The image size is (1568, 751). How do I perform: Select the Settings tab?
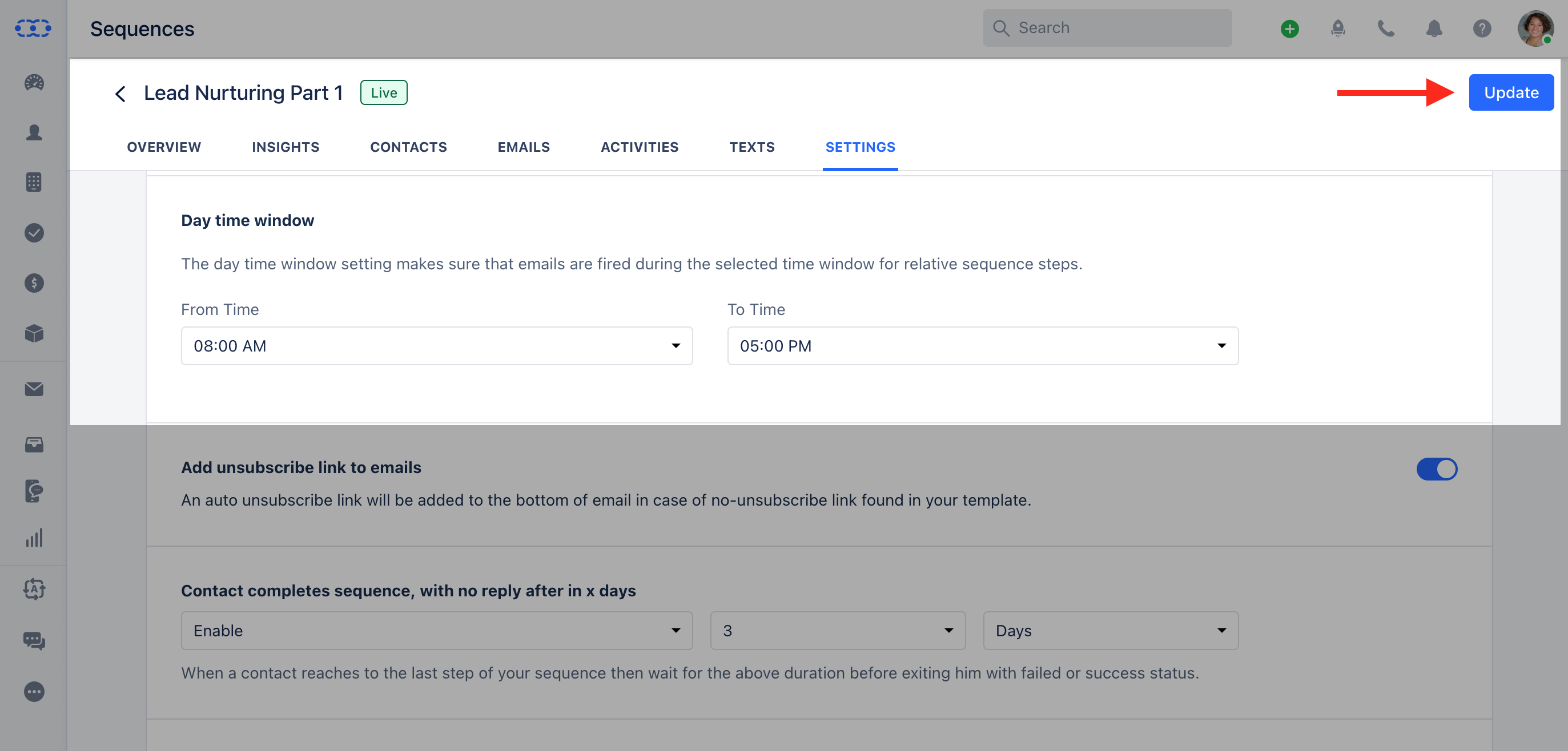860,147
